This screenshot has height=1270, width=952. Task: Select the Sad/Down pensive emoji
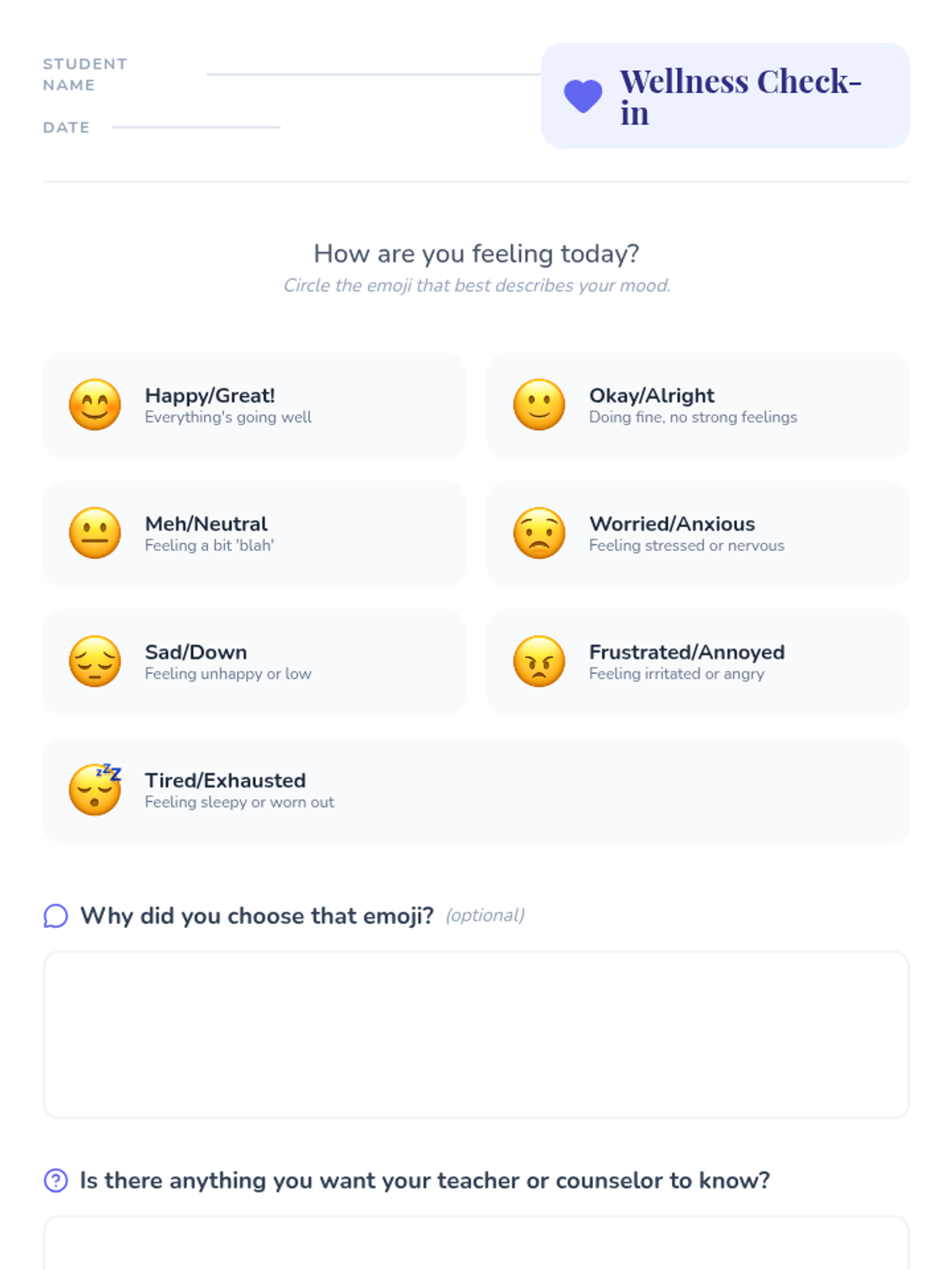pyautogui.click(x=95, y=661)
